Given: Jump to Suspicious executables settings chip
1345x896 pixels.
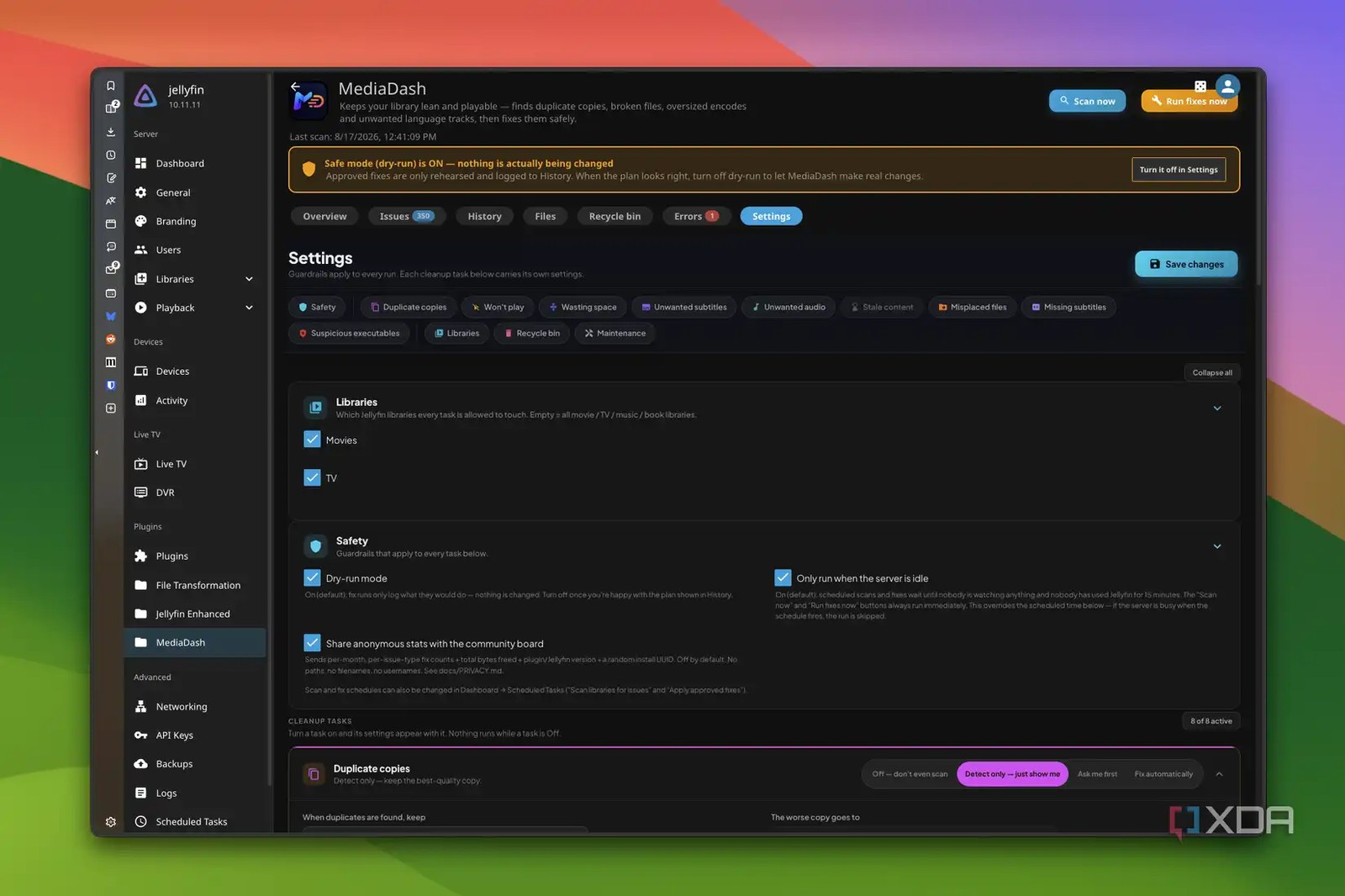Looking at the screenshot, I should click(350, 333).
